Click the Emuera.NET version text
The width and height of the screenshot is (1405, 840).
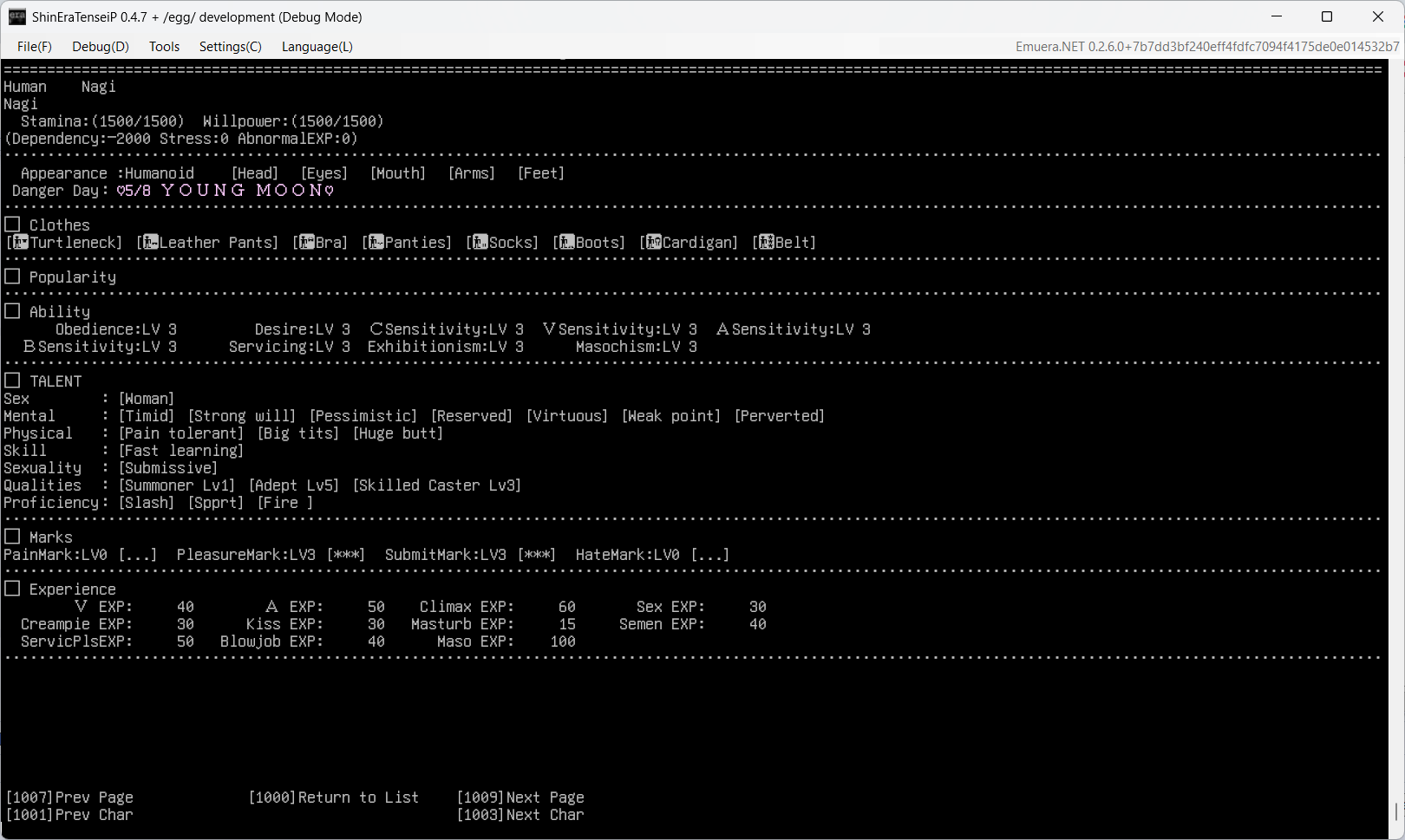point(1207,47)
